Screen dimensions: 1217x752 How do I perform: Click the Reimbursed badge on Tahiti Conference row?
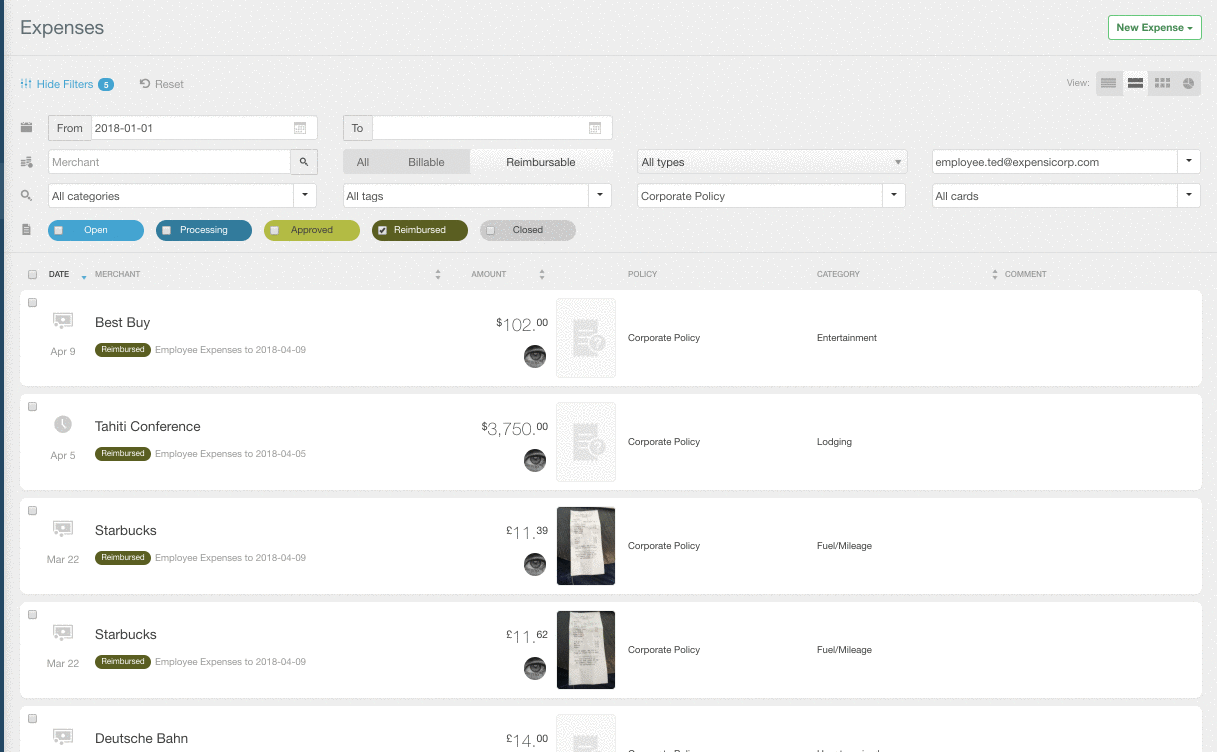click(x=123, y=454)
